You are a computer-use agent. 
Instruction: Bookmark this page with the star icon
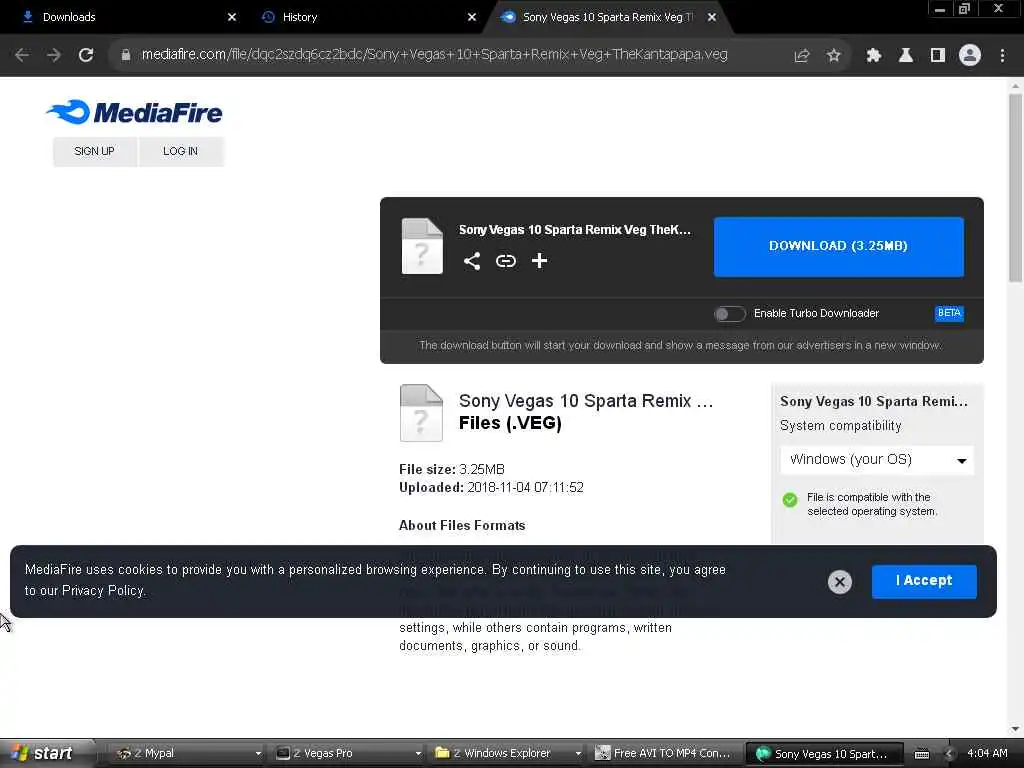pos(833,56)
